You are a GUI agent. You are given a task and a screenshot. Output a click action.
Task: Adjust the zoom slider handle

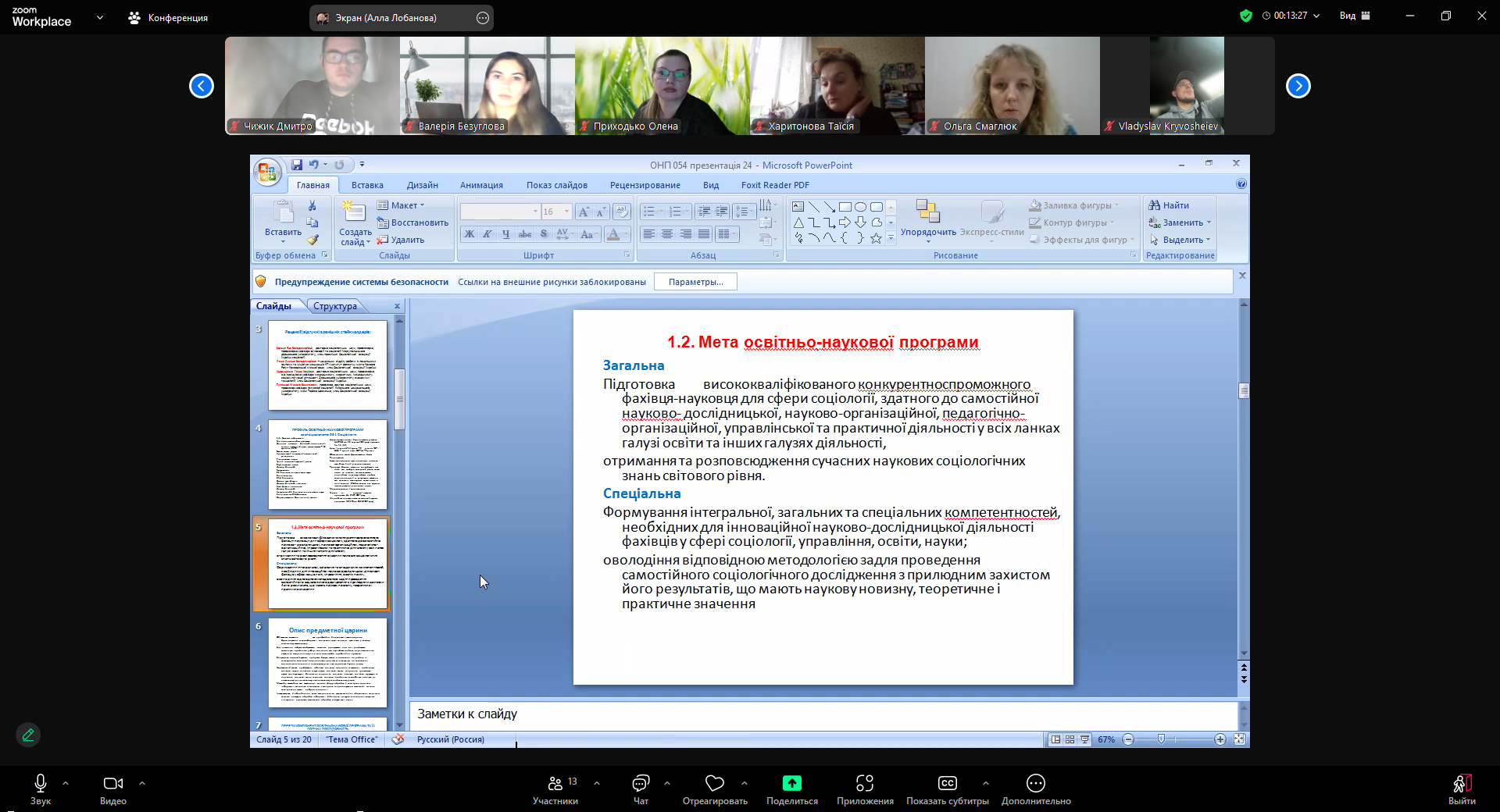coord(1162,739)
